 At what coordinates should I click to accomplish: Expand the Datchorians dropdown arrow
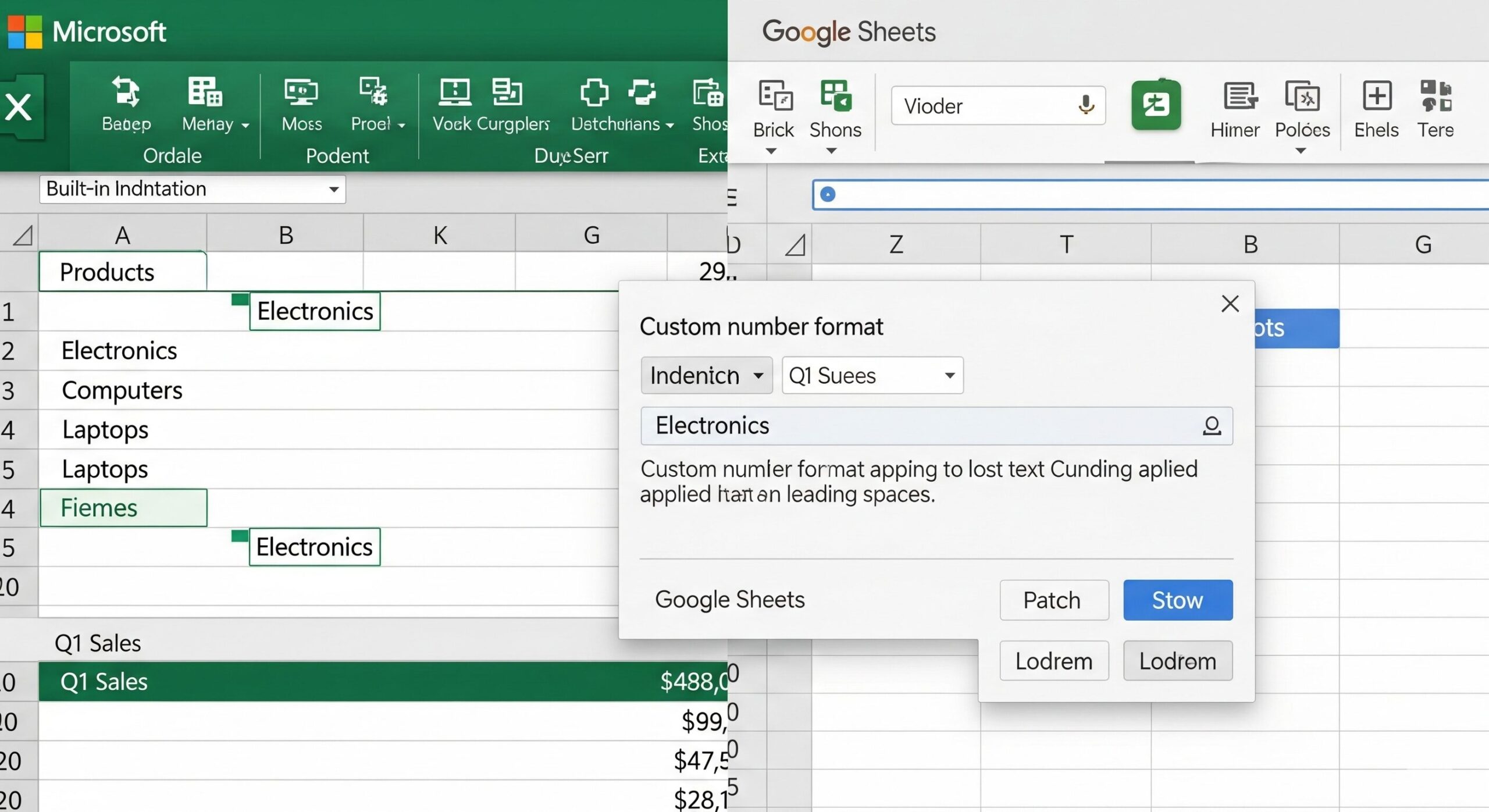(x=670, y=125)
